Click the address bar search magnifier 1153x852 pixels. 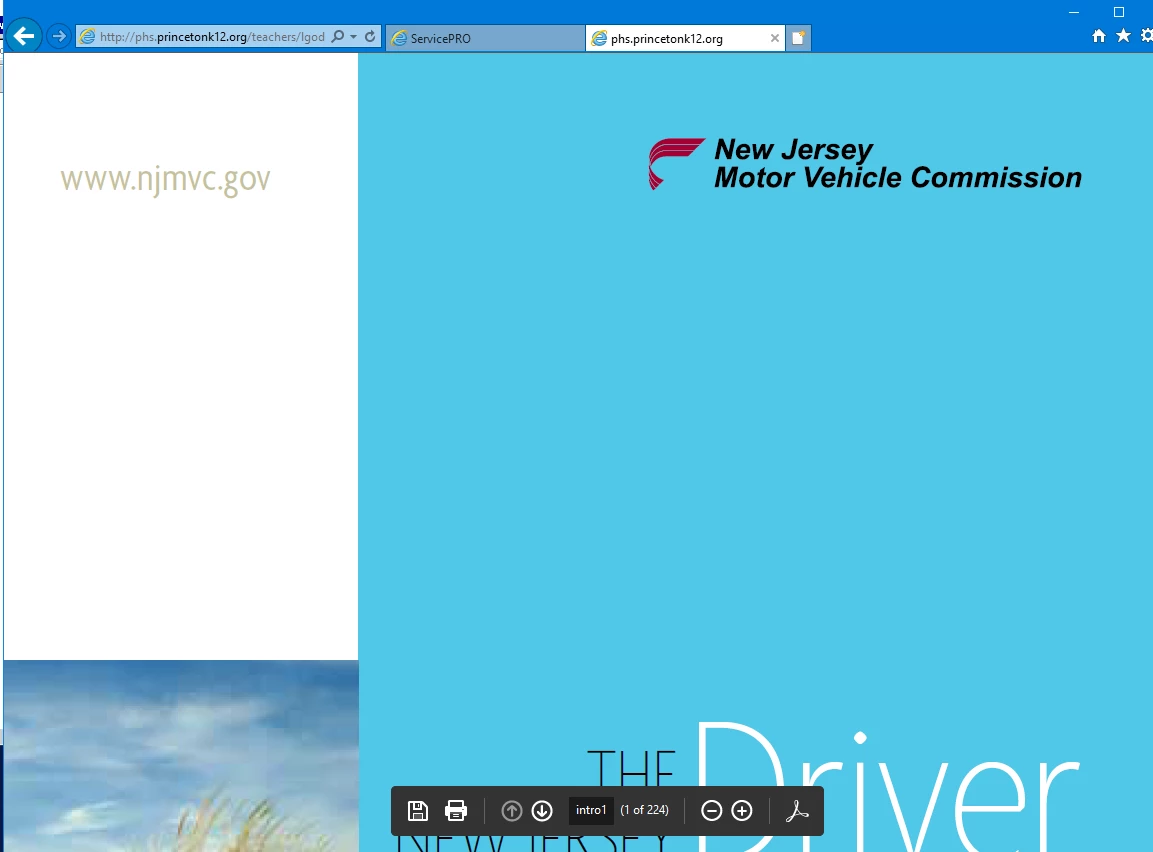338,36
